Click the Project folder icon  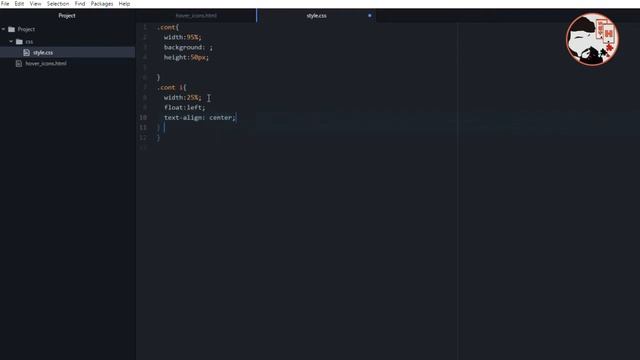click(x=11, y=29)
